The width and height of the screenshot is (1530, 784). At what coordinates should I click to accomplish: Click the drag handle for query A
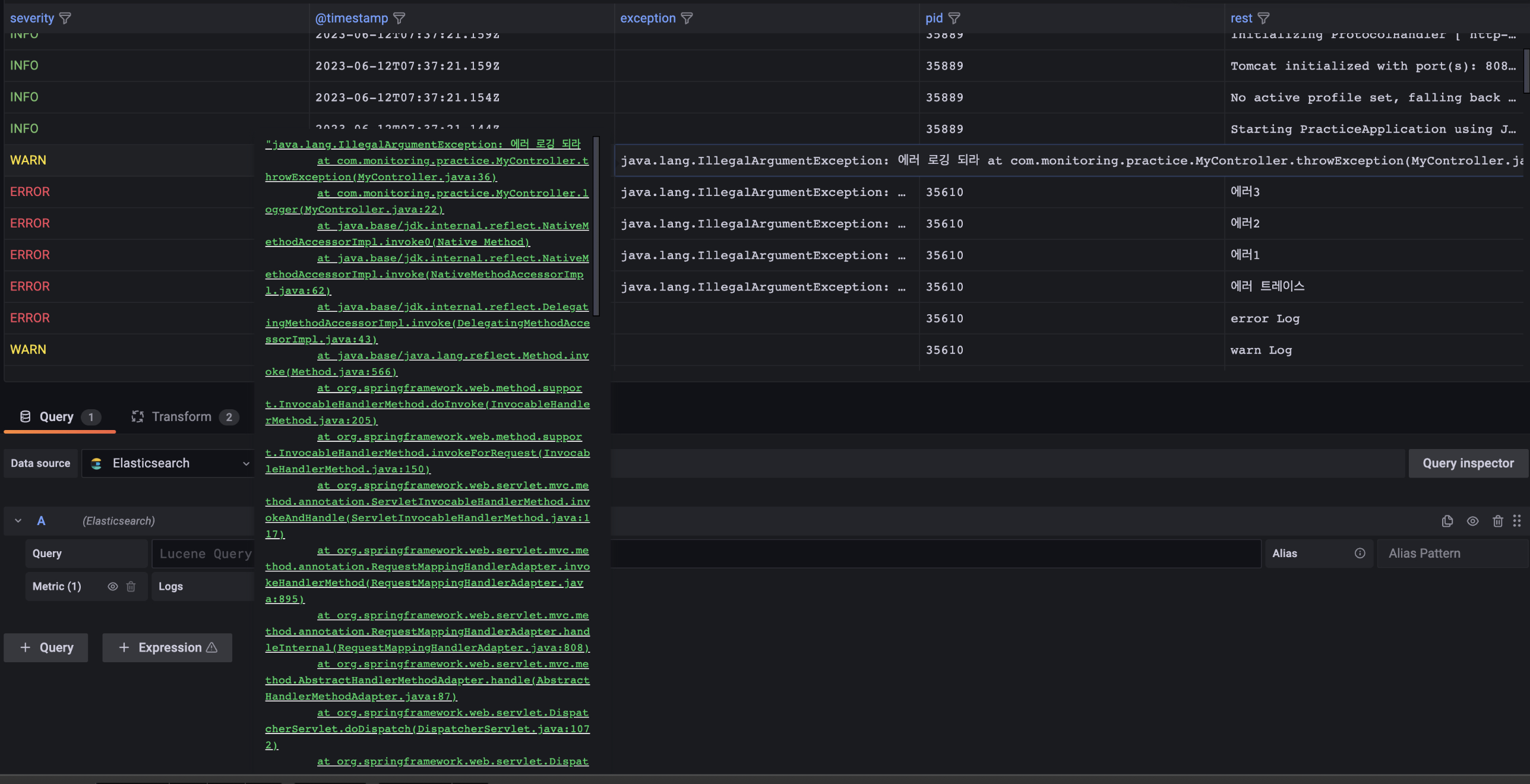click(1517, 521)
